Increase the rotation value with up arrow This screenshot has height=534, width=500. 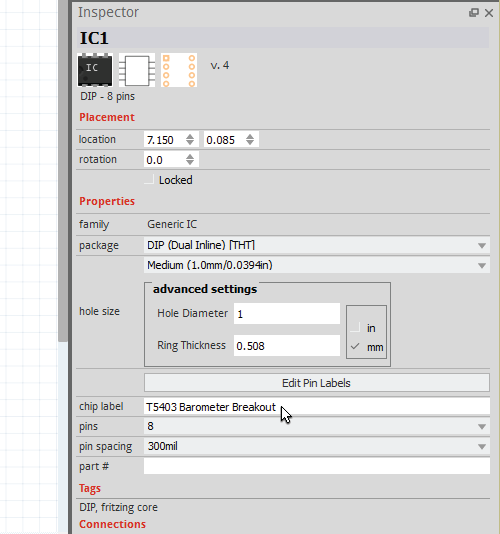click(x=190, y=156)
